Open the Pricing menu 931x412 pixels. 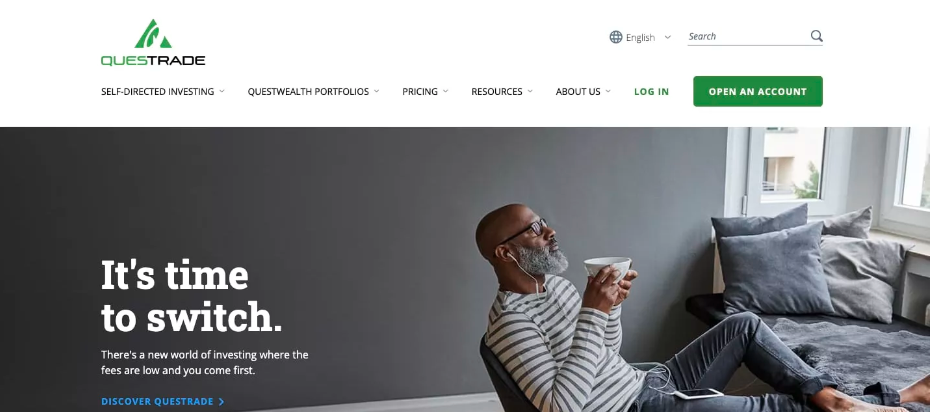click(x=420, y=91)
